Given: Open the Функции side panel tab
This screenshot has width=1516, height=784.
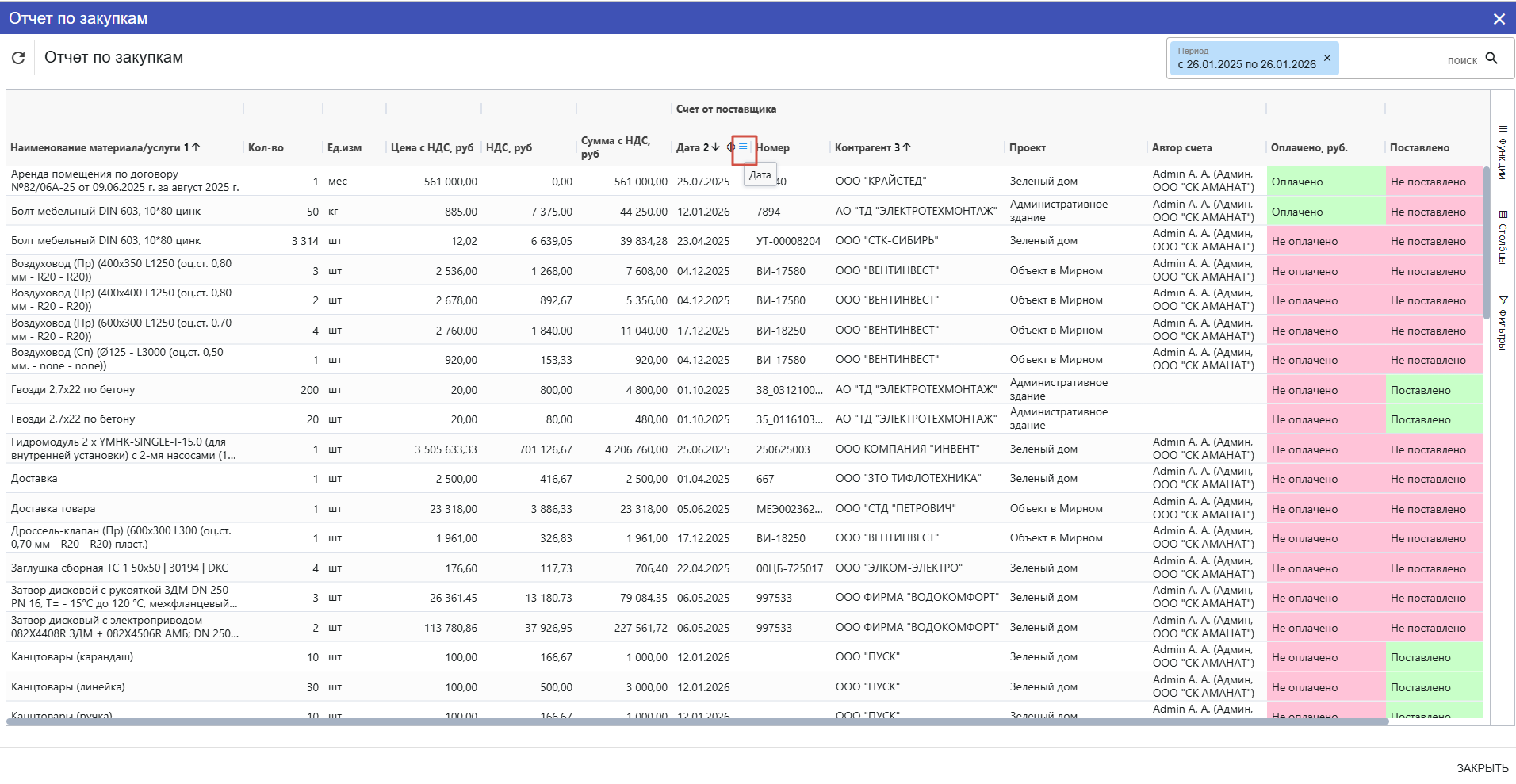Looking at the screenshot, I should (x=1503, y=152).
